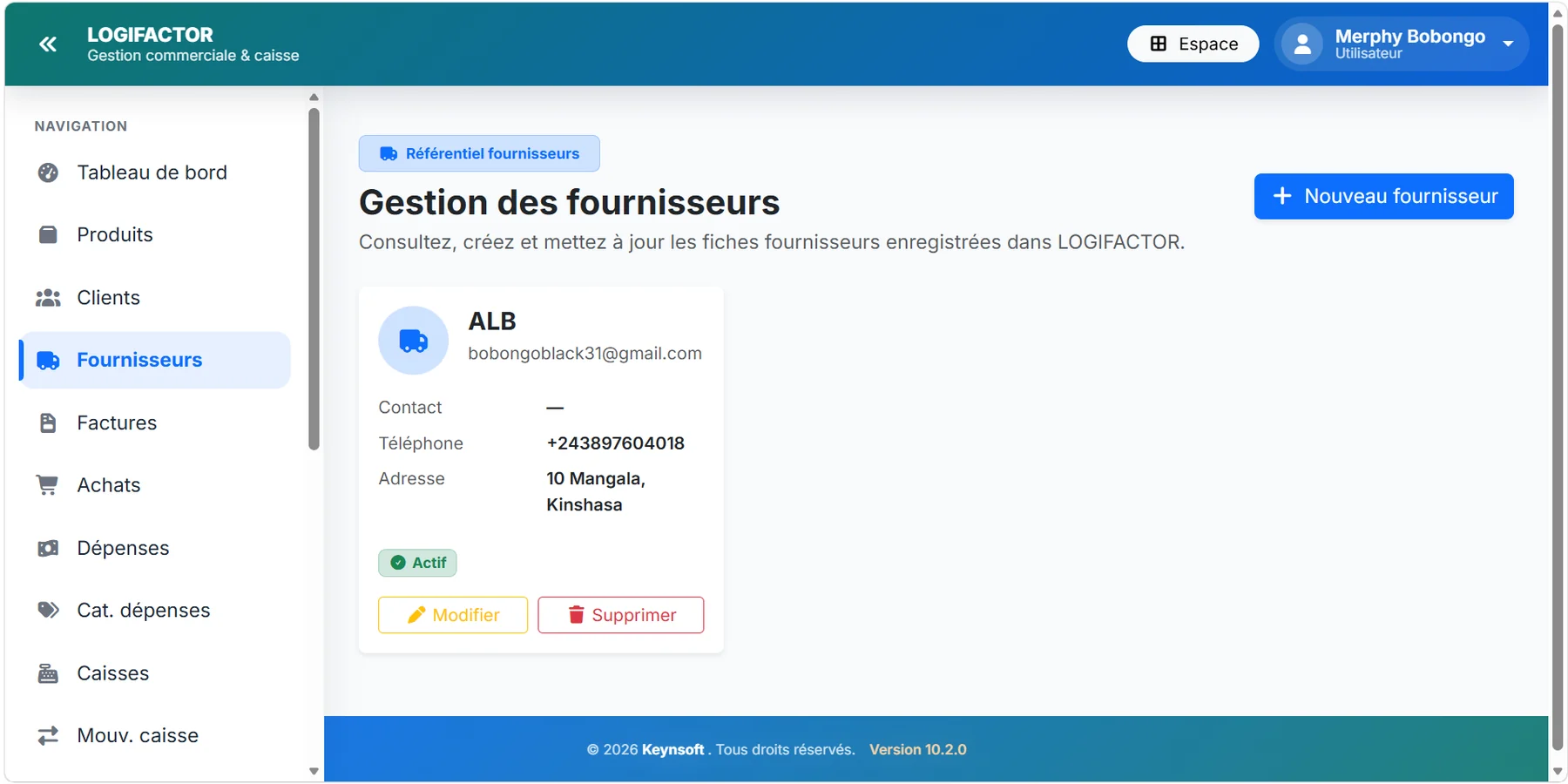The image size is (1568, 784).
Task: Expand Merphy Bobongo user dropdown arrow
Action: (x=1508, y=44)
